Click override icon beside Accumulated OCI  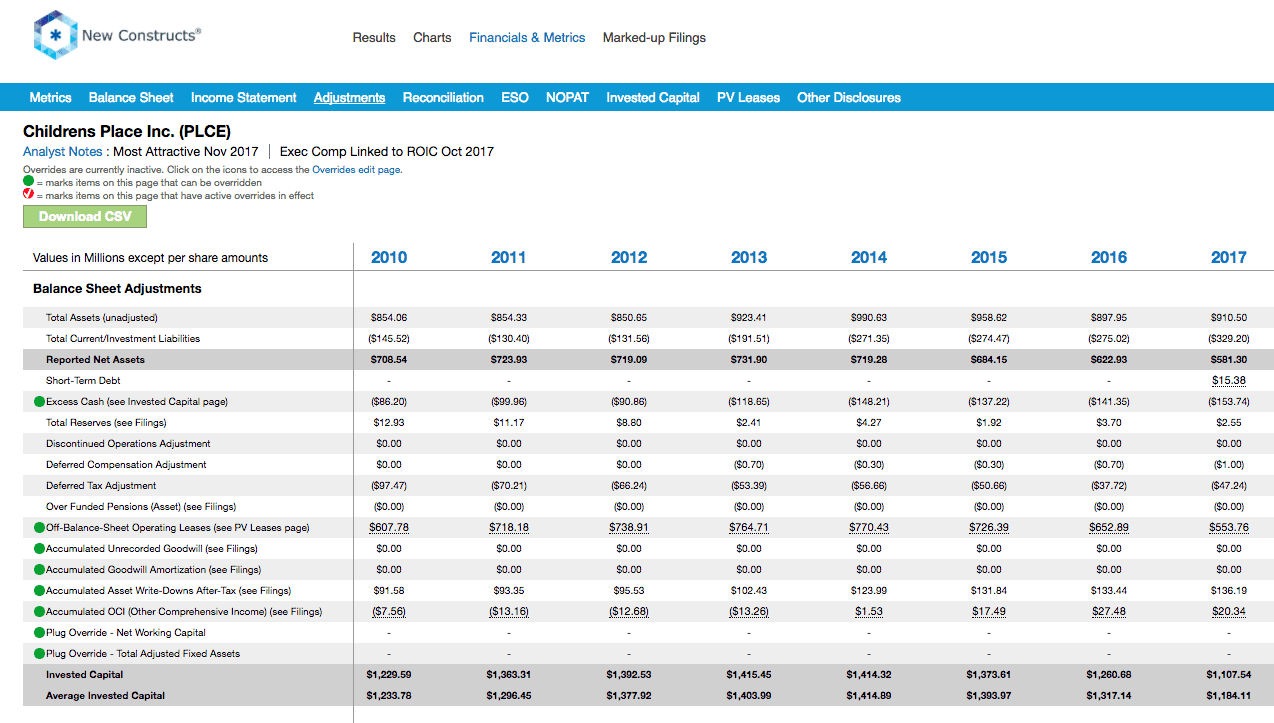click(x=39, y=612)
